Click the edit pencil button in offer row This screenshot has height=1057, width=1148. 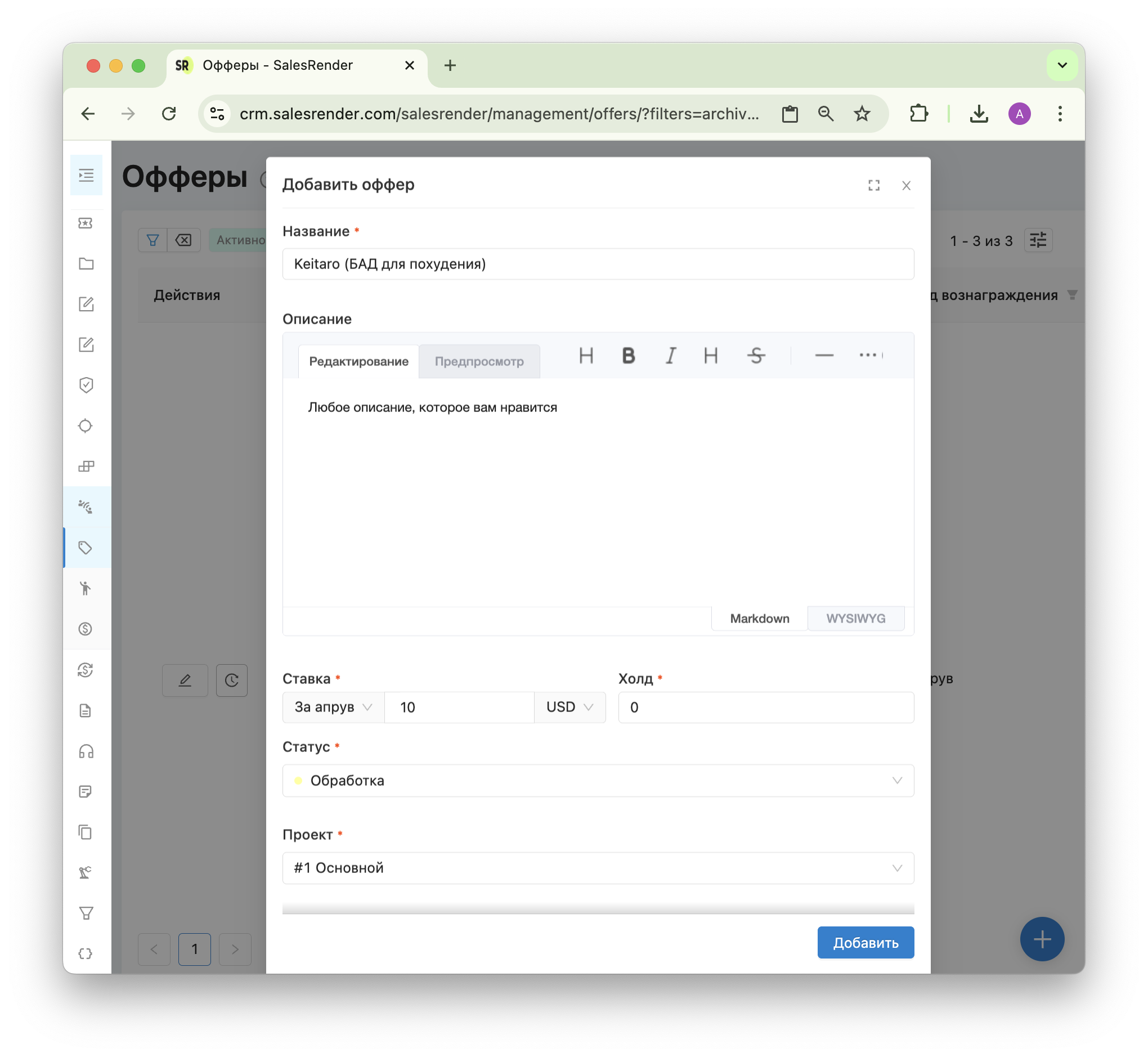(x=185, y=680)
